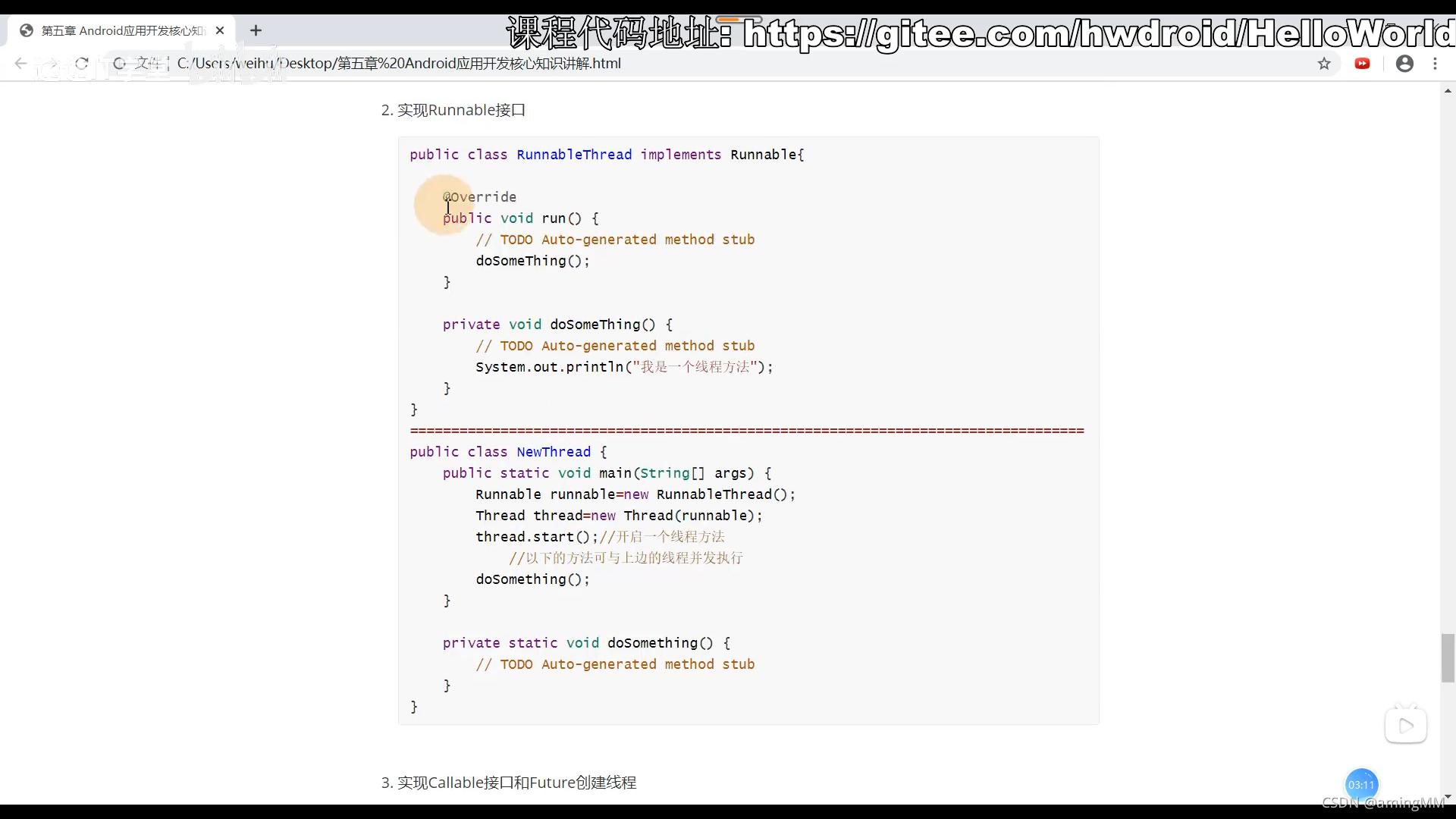Click the thread.start(); line
This screenshot has height=819, width=1456.
pos(600,537)
